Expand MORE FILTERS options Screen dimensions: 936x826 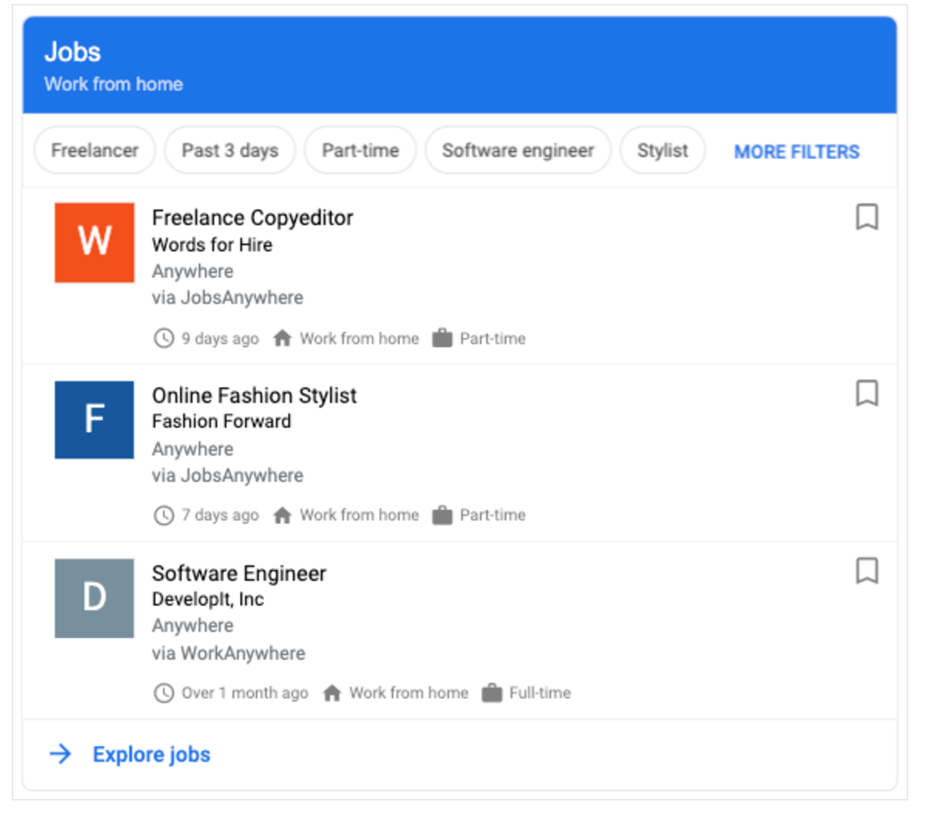pyautogui.click(x=796, y=152)
